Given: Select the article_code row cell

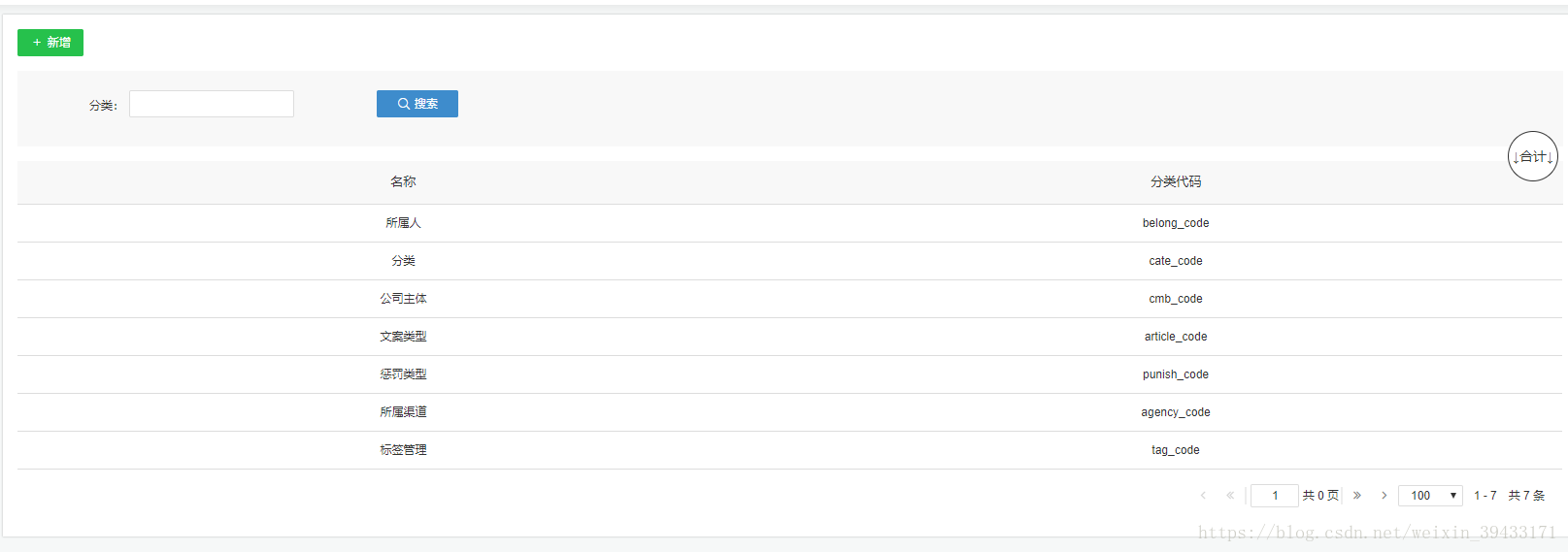Looking at the screenshot, I should 1176,337.
